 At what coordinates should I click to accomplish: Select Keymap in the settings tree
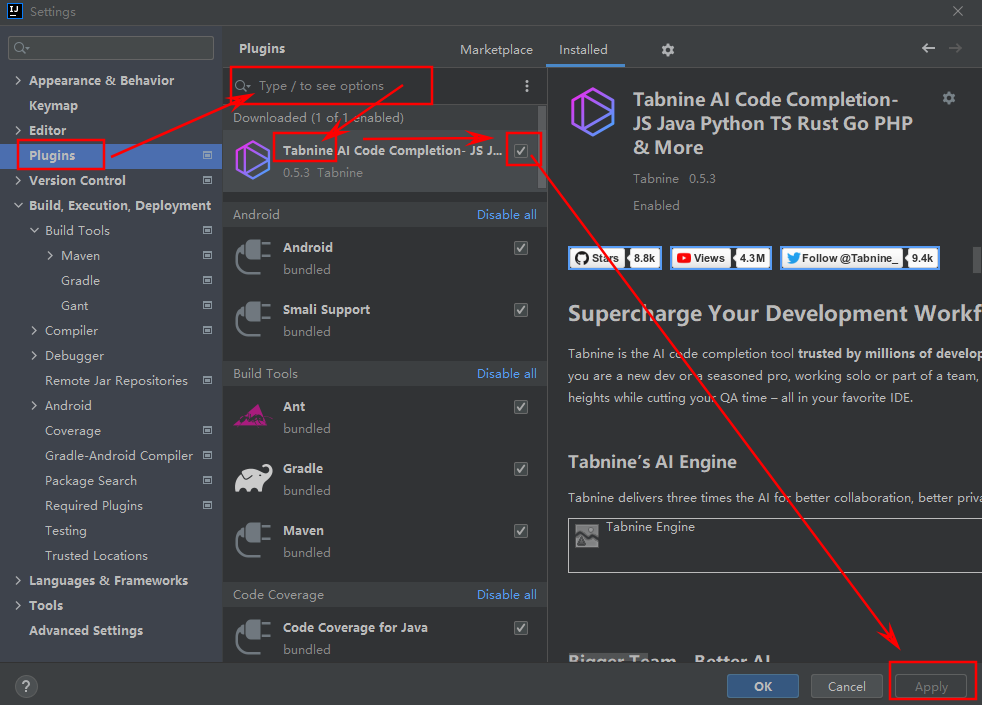click(53, 106)
